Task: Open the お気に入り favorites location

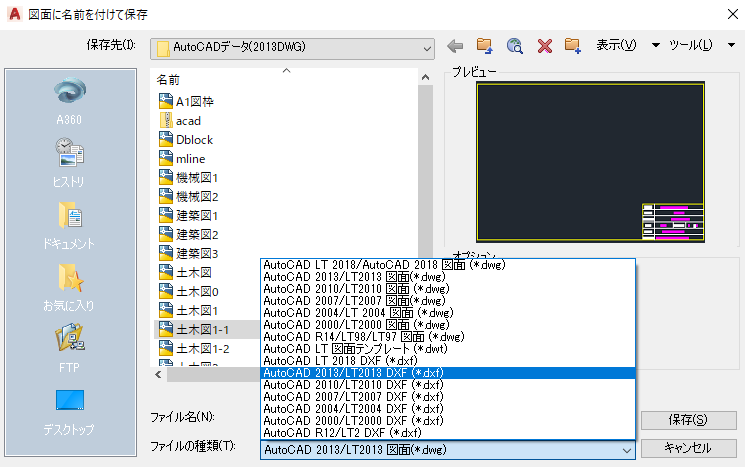Action: (x=69, y=287)
